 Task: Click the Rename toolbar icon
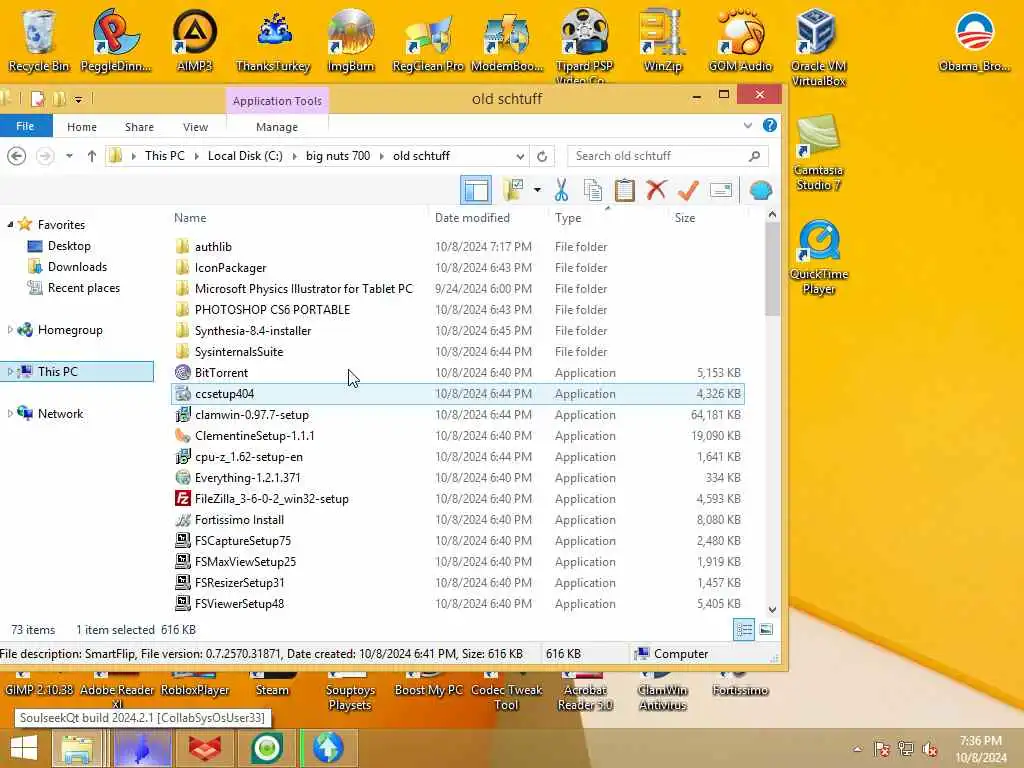(720, 190)
